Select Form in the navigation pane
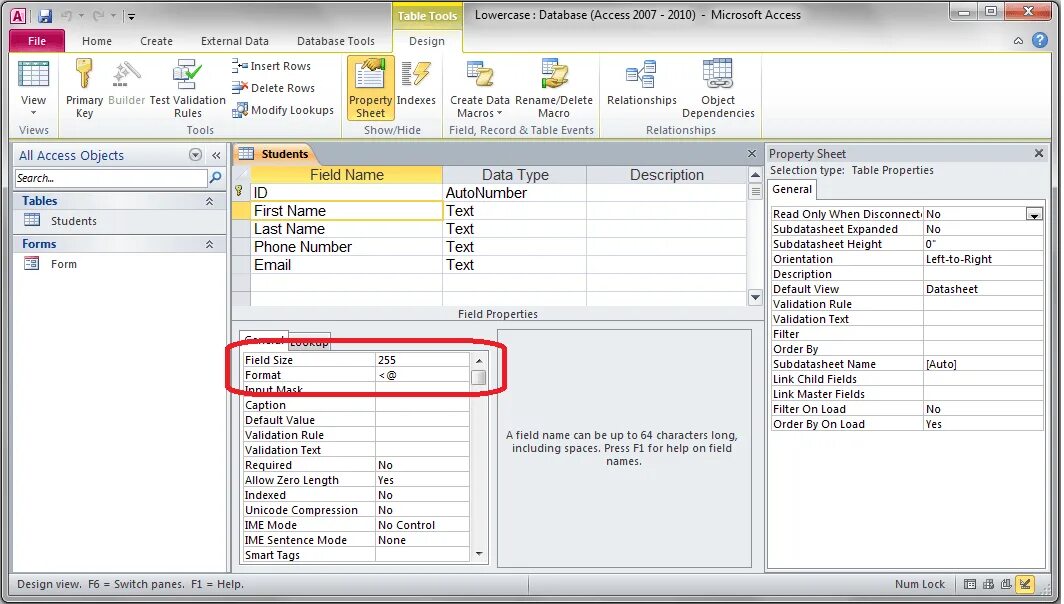The image size is (1064, 604). tap(63, 264)
